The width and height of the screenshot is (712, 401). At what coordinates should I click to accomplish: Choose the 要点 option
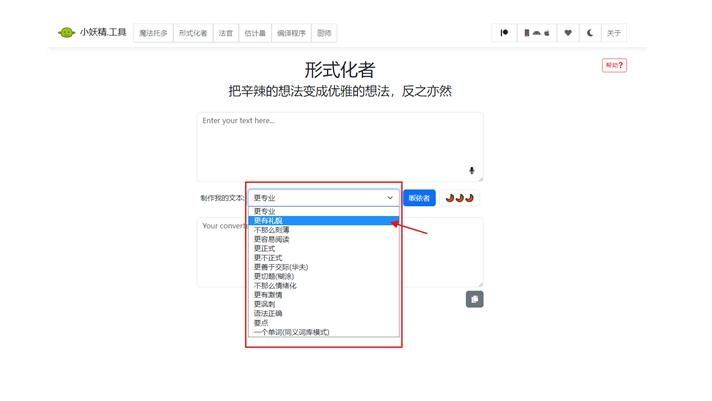[x=324, y=323]
